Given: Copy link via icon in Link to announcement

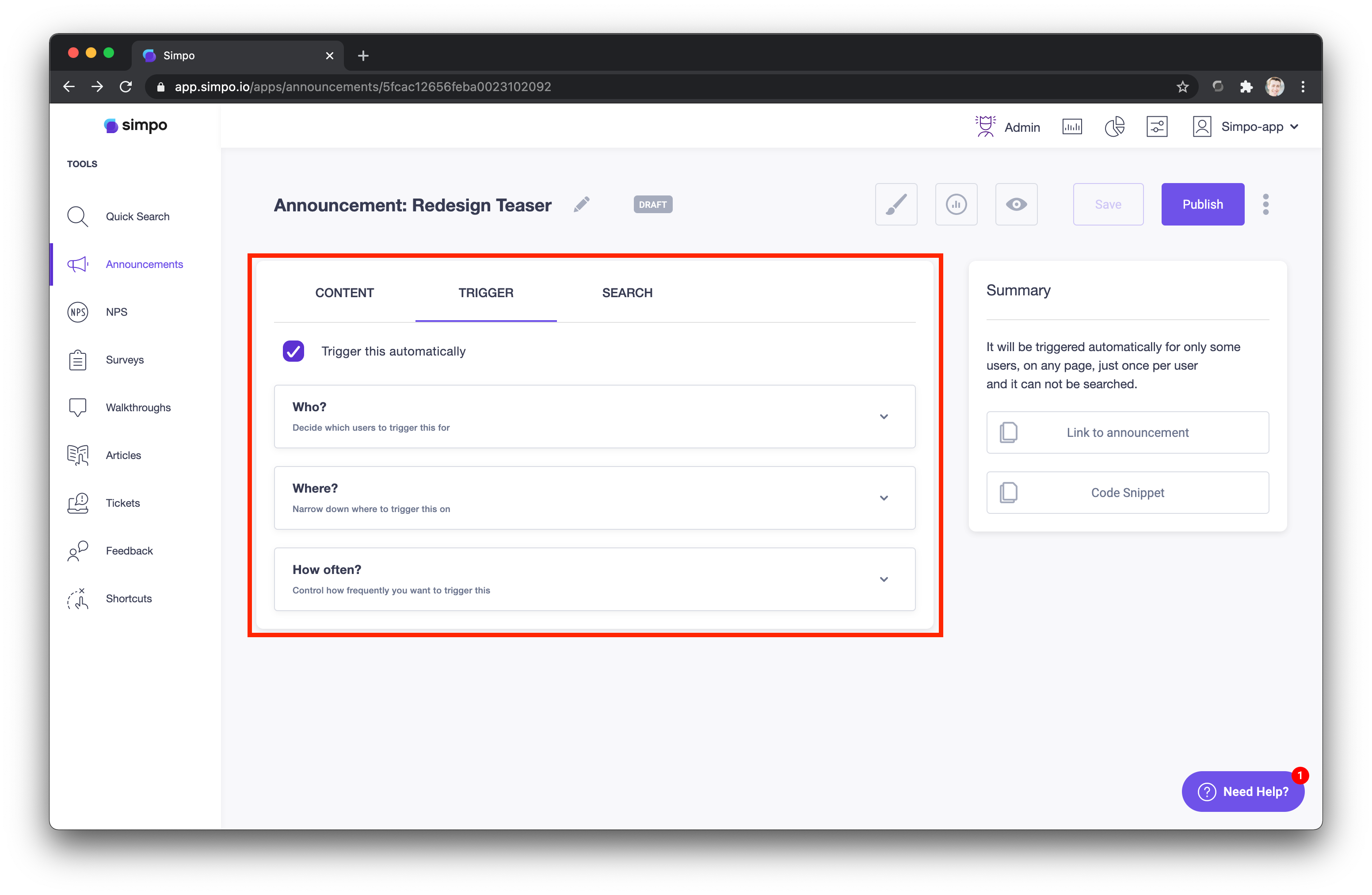Looking at the screenshot, I should pos(1008,432).
